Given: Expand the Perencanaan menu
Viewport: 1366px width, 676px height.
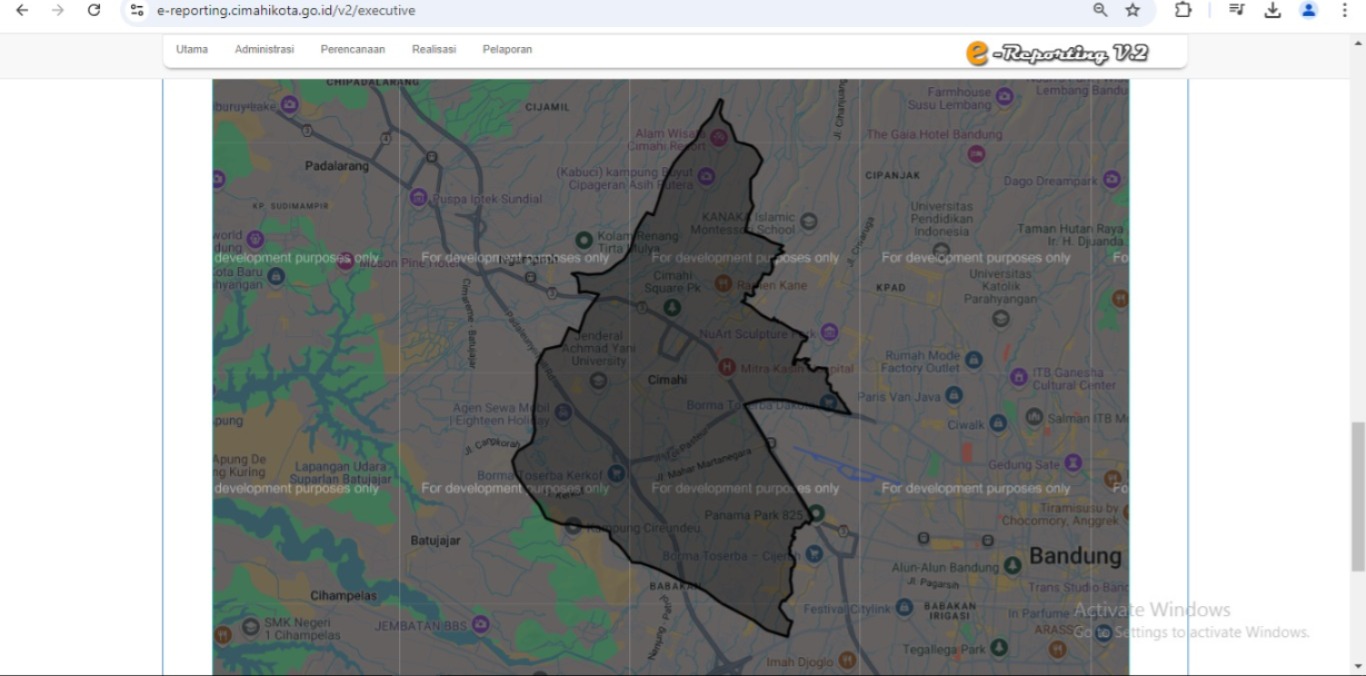Looking at the screenshot, I should click(352, 49).
